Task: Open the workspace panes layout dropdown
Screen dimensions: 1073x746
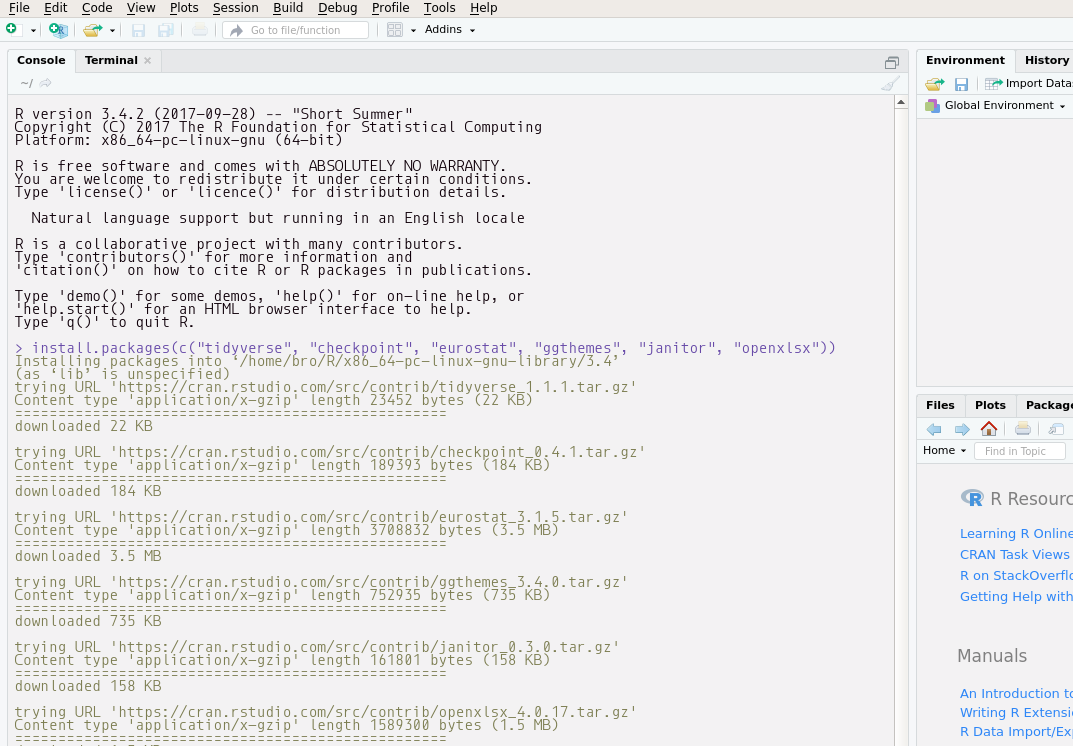Action: (400, 30)
